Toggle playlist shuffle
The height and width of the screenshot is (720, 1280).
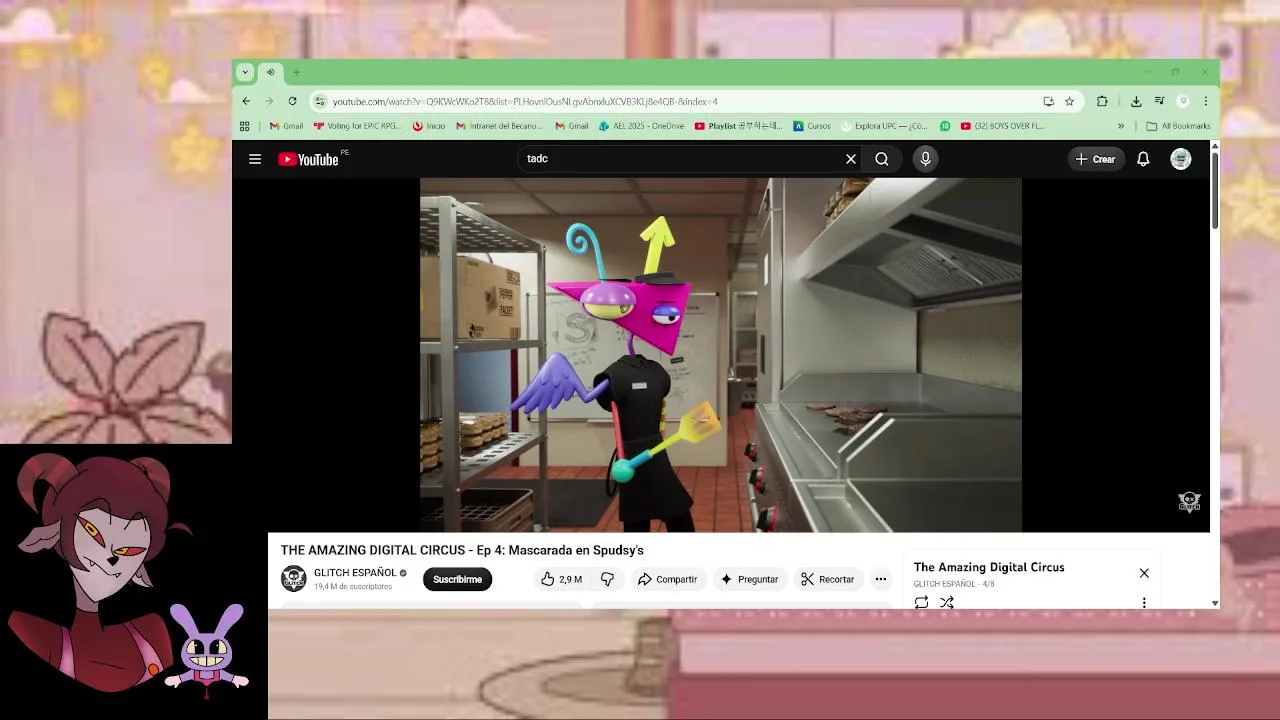pyautogui.click(x=946, y=602)
